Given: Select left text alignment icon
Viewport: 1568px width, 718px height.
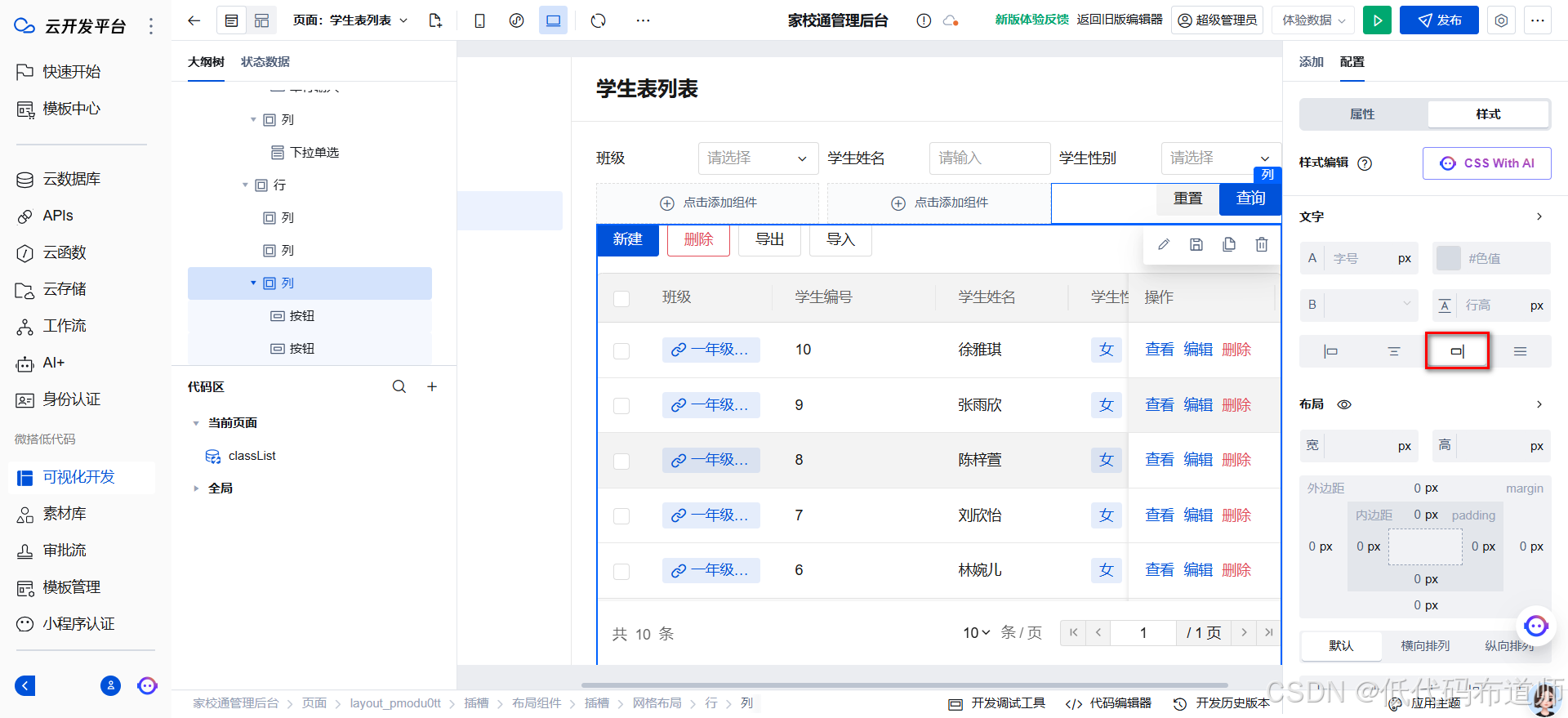Looking at the screenshot, I should pyautogui.click(x=1330, y=351).
